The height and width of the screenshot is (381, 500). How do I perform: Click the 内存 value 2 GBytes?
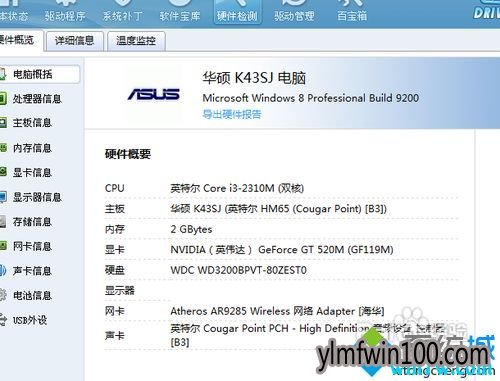click(191, 229)
